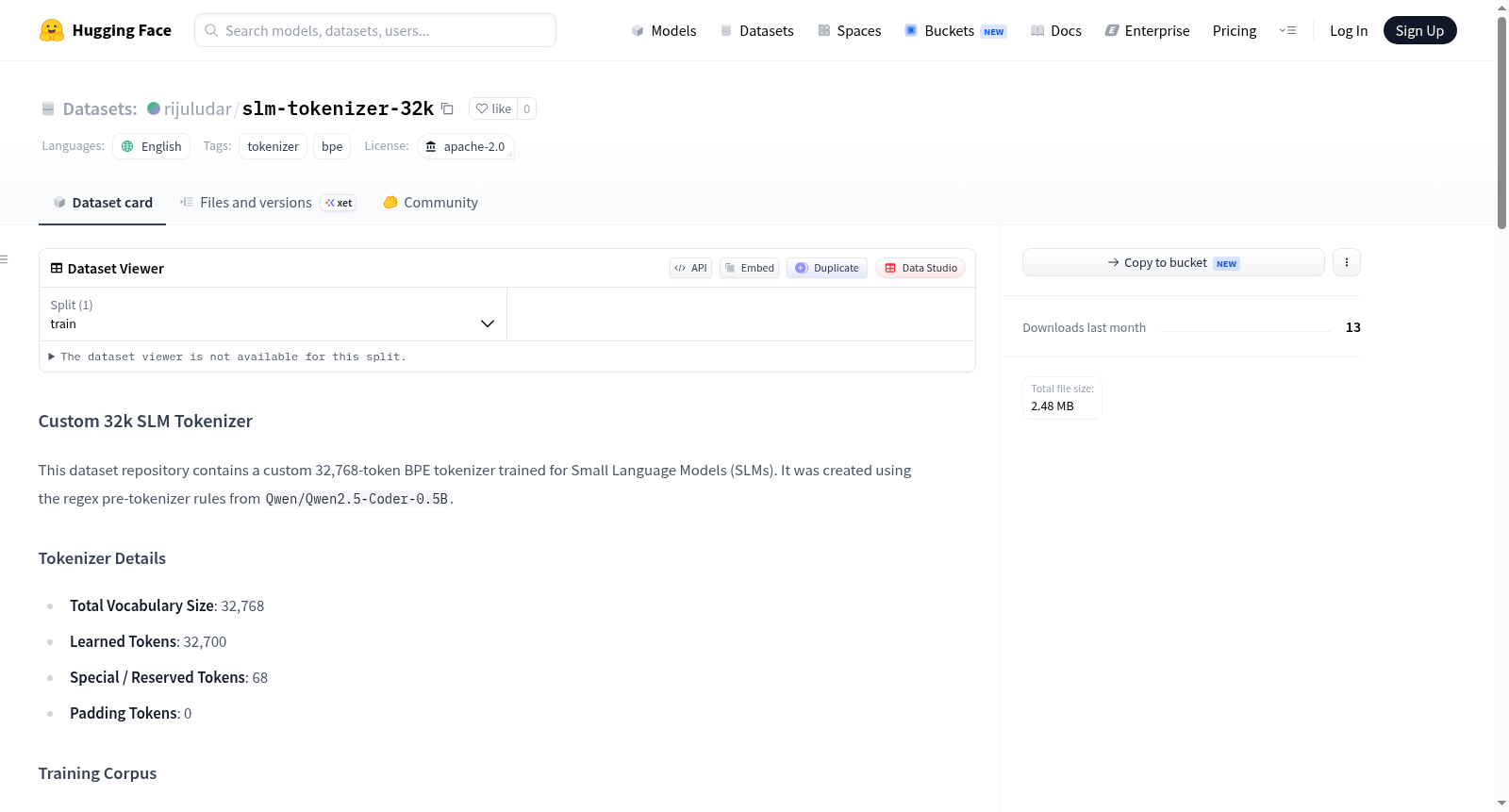The image size is (1509, 812).
Task: Click the tokenizer tag
Action: tap(273, 146)
